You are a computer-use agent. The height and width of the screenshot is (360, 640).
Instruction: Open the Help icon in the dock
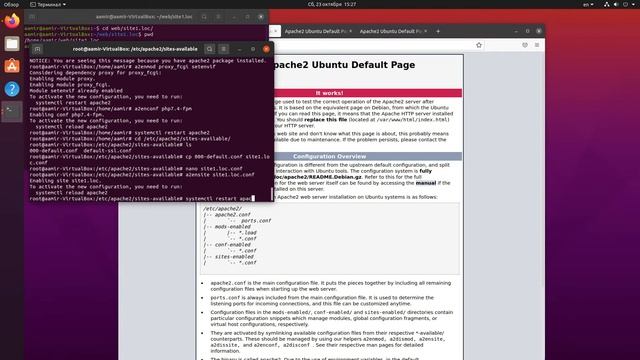pyautogui.click(x=12, y=89)
